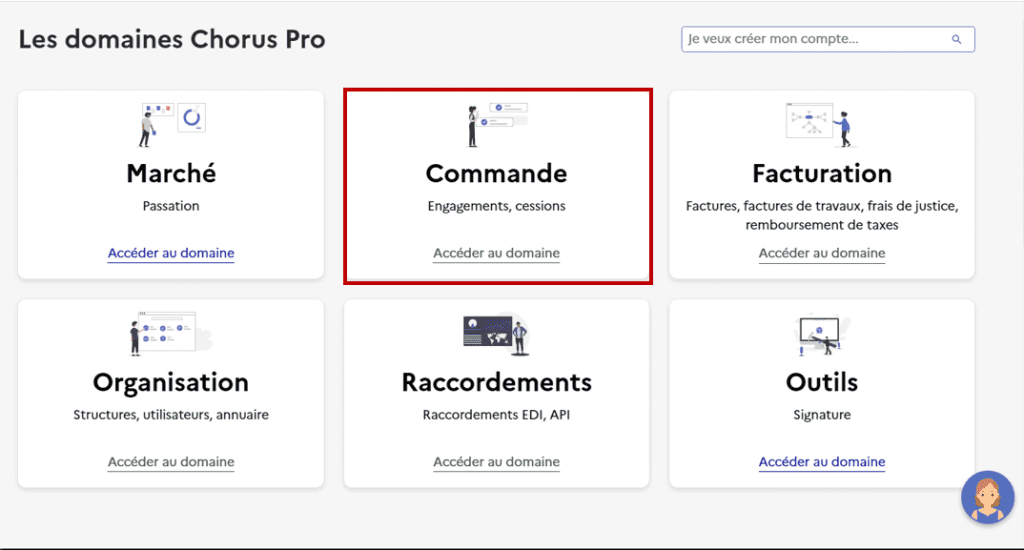Follow 'Accéder au domaine' link under Commande
The height and width of the screenshot is (550, 1024).
pos(496,253)
